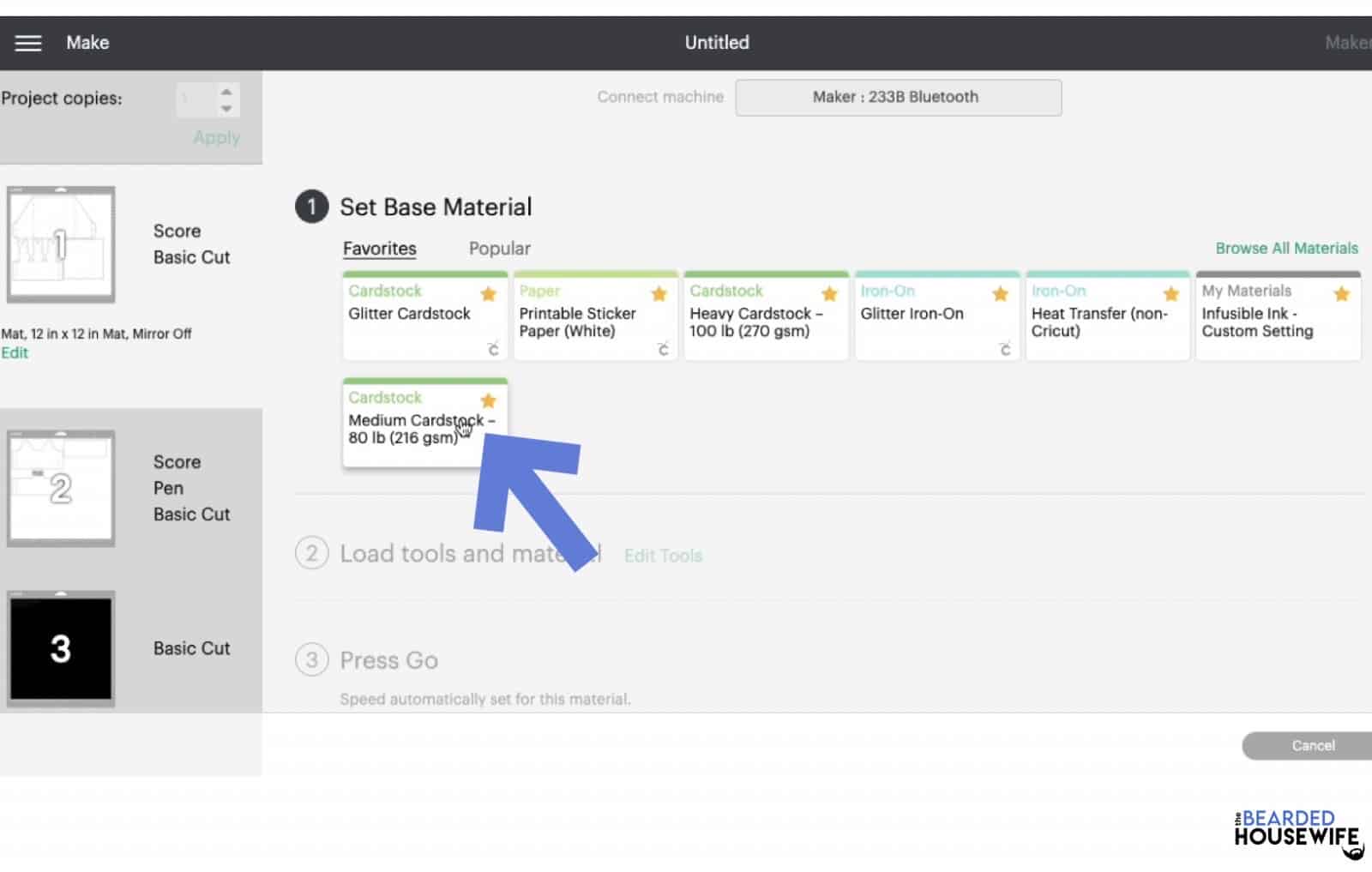
Task: Click the "Connect machine" label
Action: pos(660,98)
